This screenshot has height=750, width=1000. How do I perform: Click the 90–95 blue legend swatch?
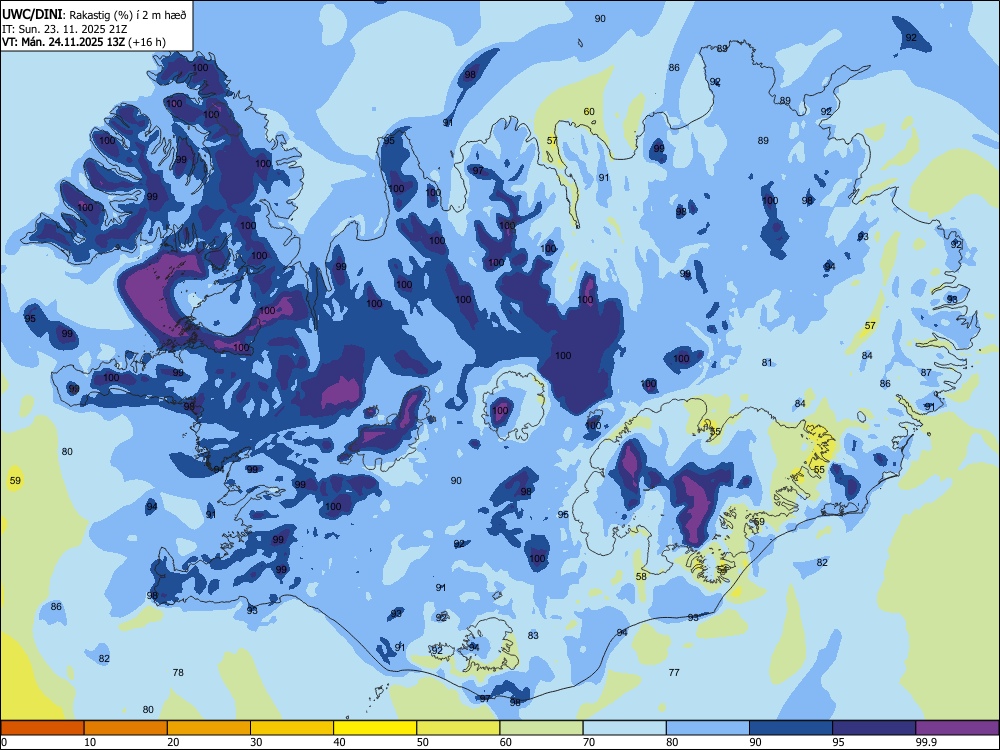coord(791,728)
